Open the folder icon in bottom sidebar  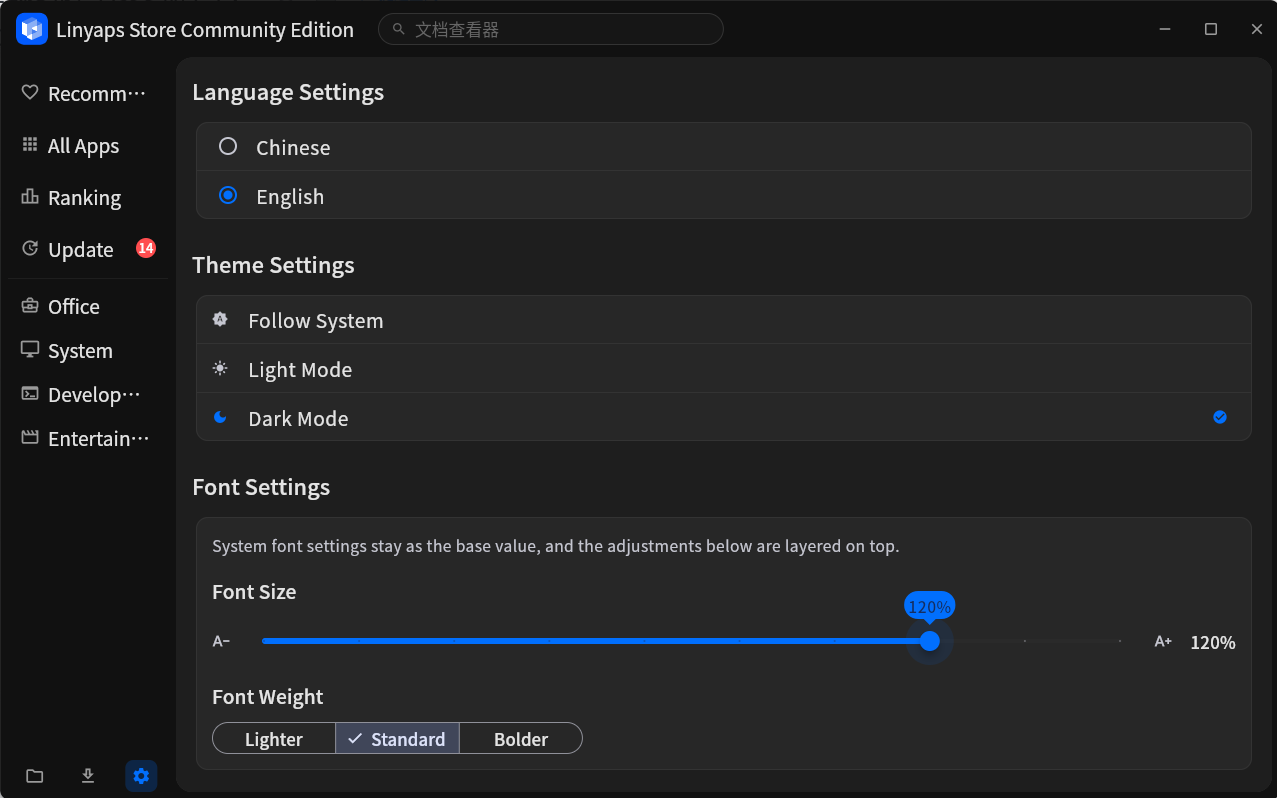coord(35,776)
